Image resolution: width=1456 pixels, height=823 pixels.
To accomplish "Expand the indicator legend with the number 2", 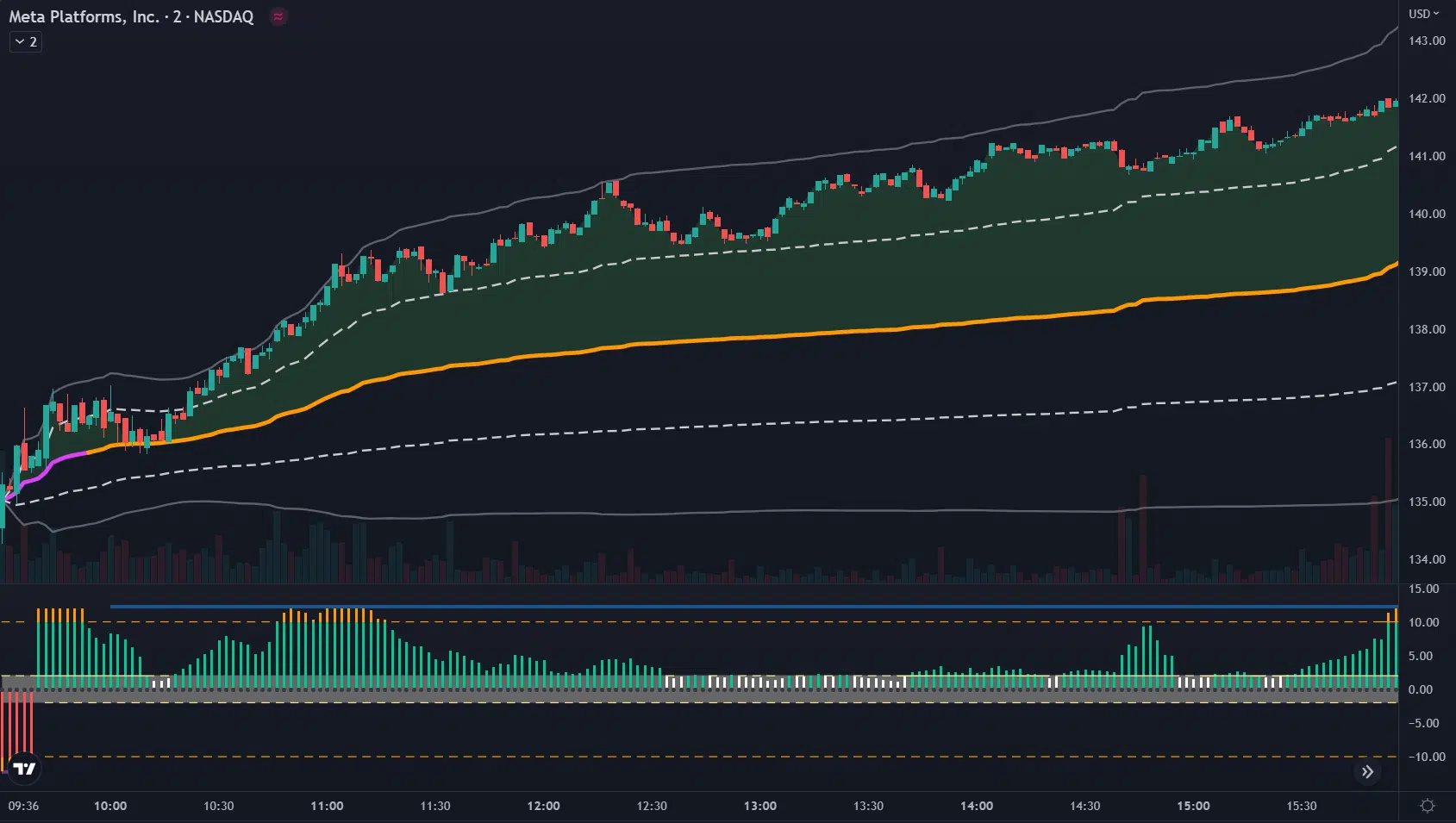I will (26, 41).
